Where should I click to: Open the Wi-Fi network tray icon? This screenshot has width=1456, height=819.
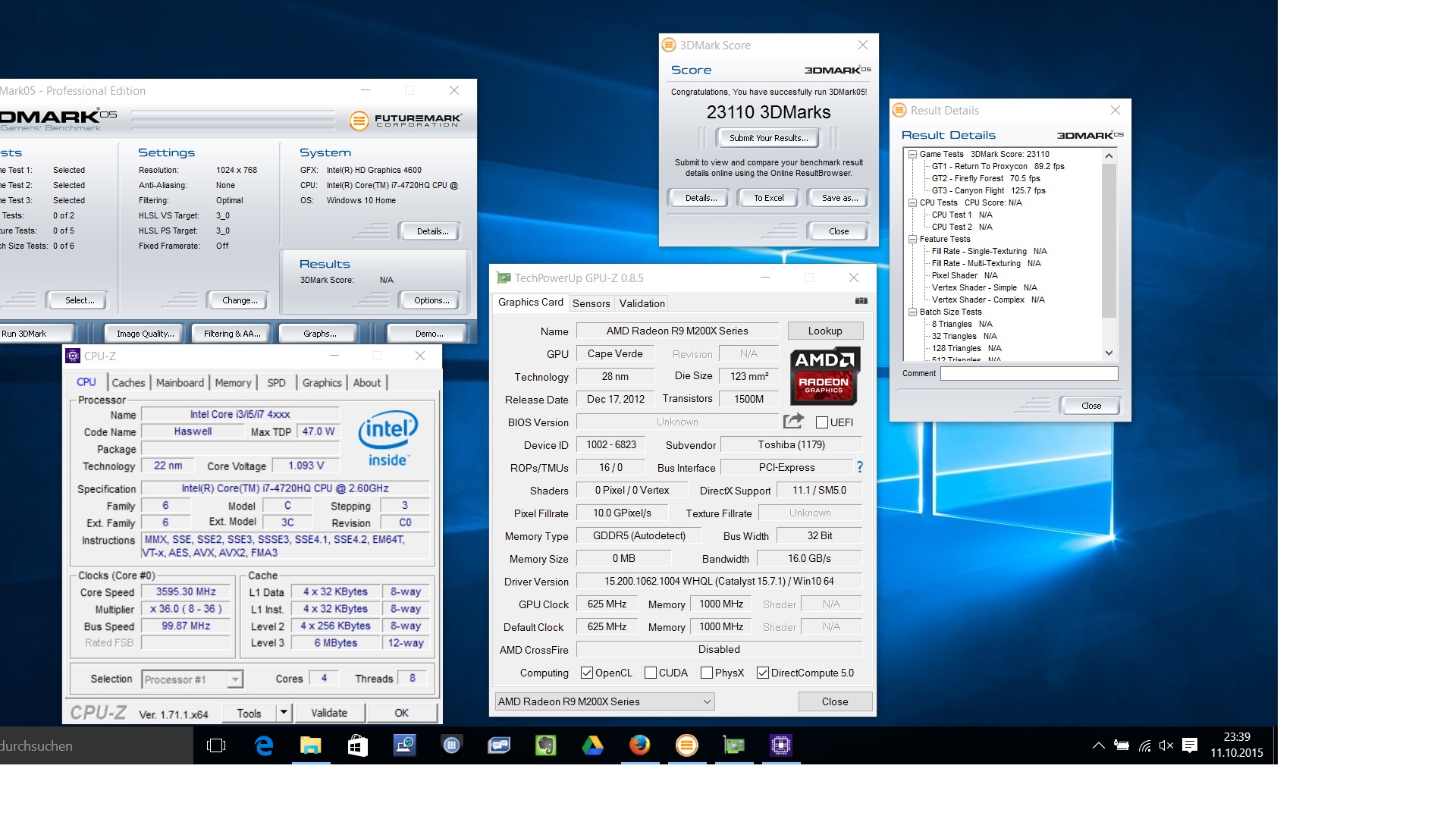click(1144, 745)
